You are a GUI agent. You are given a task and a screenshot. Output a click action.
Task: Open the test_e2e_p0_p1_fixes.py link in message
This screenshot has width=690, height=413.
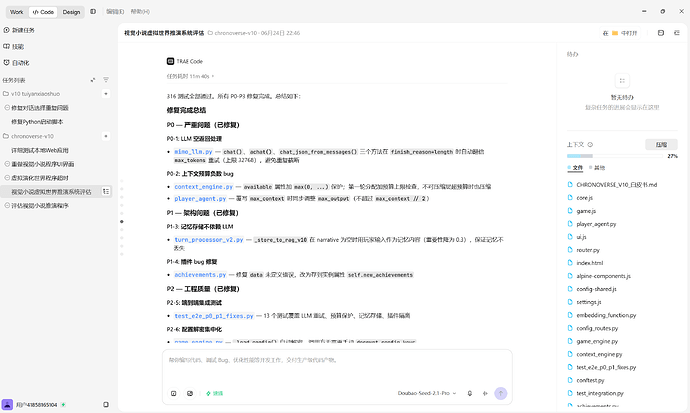tap(214, 316)
